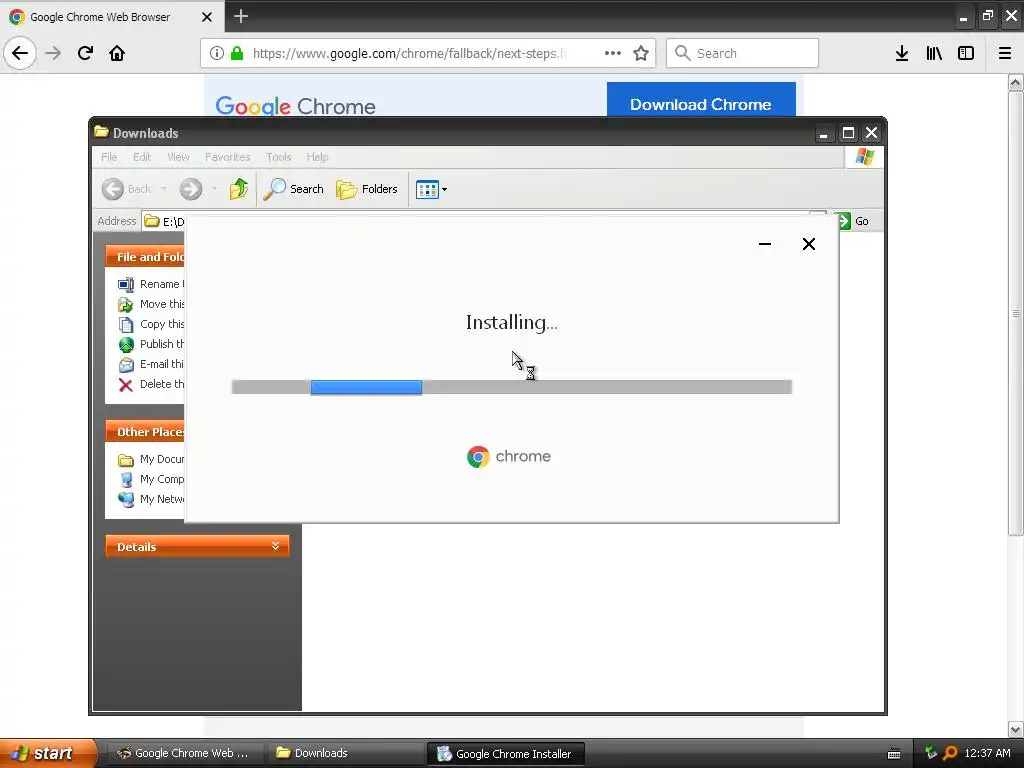Go up one folder level in explorer
The image size is (1024, 768).
239,189
